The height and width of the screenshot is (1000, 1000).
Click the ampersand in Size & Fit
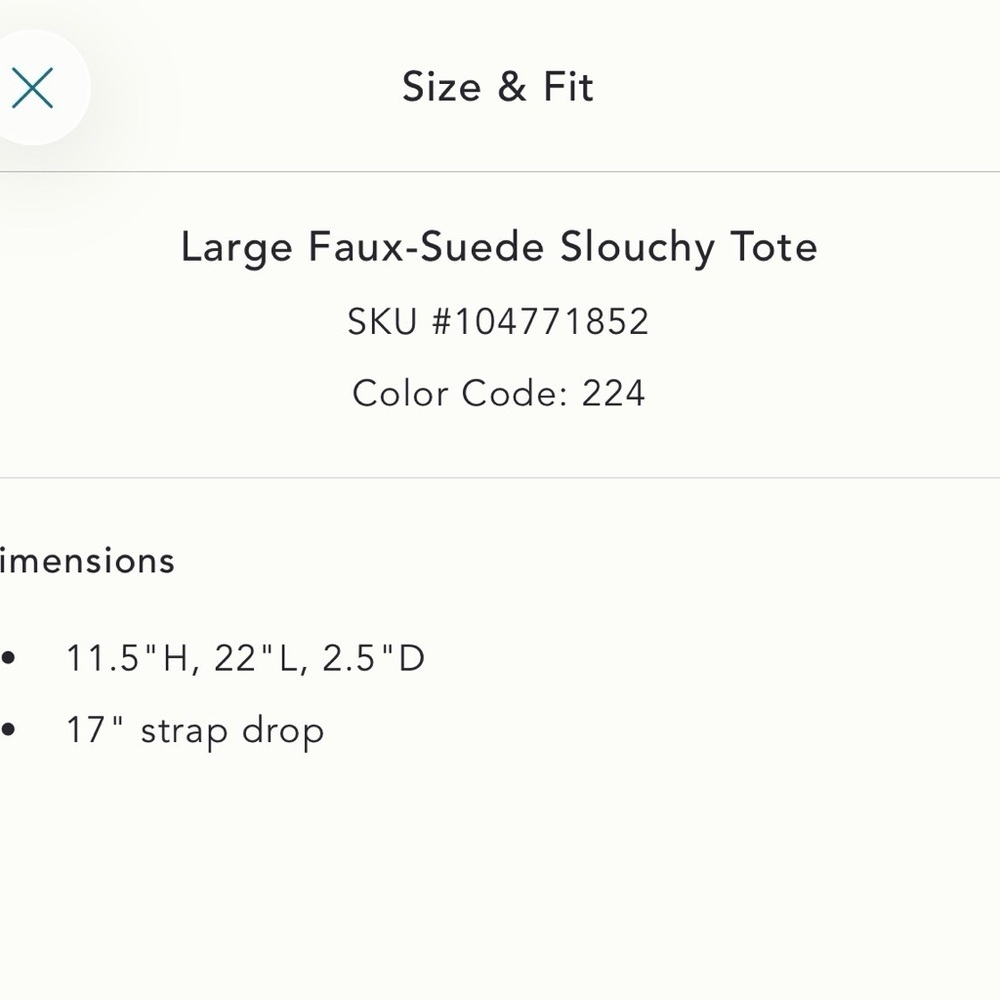point(512,87)
